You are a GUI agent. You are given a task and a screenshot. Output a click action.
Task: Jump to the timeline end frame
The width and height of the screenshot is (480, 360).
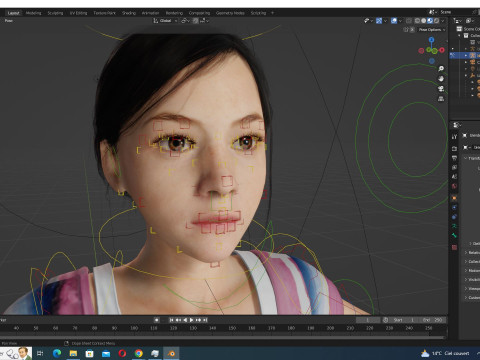[x=205, y=320]
